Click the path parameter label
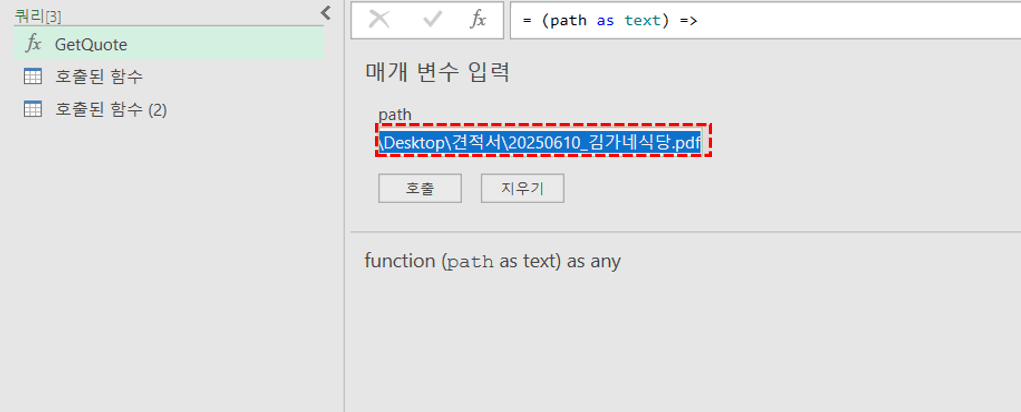Screen dimensions: 1021x412 395,115
